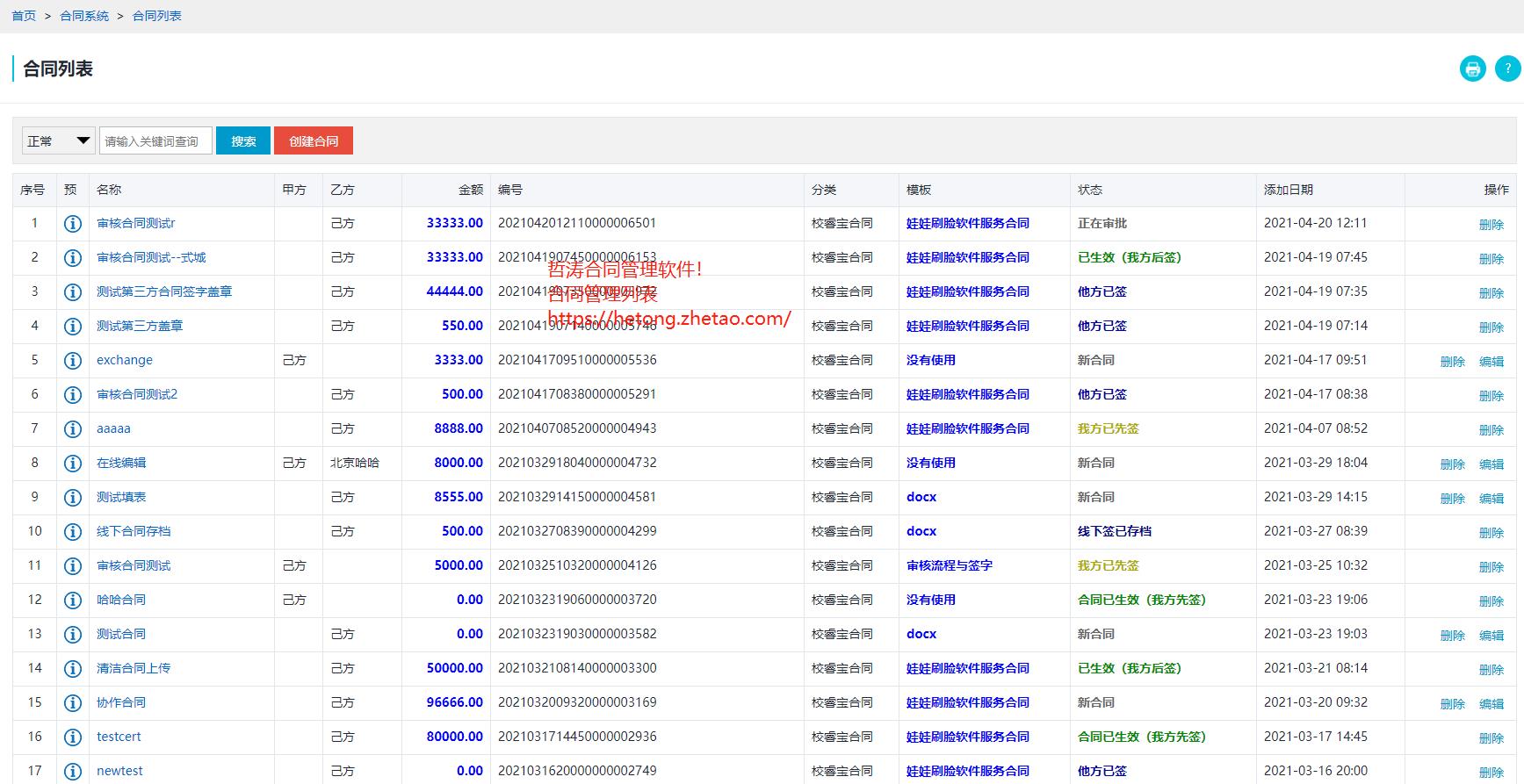Click info icon for 哈哈合同 row

(73, 601)
